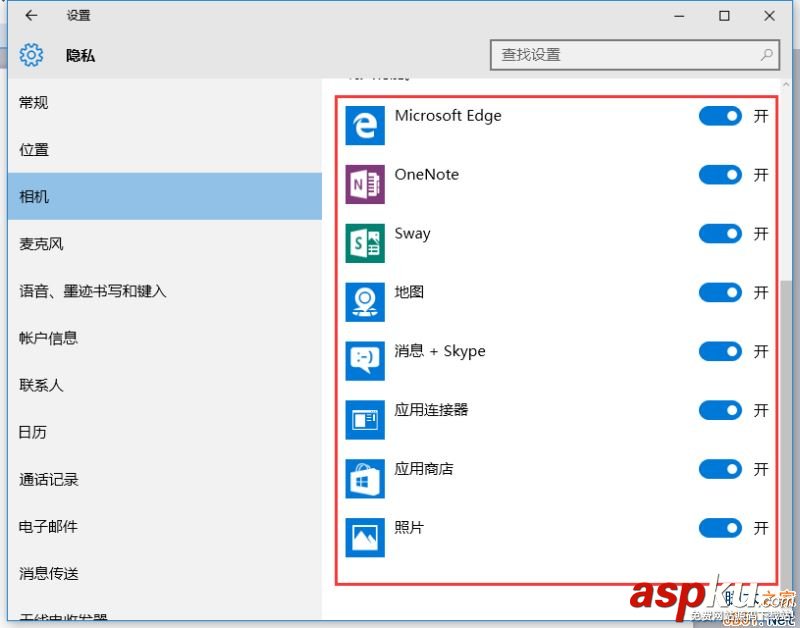Click the 地图 maps app icon
800x628 pixels.
(x=365, y=302)
